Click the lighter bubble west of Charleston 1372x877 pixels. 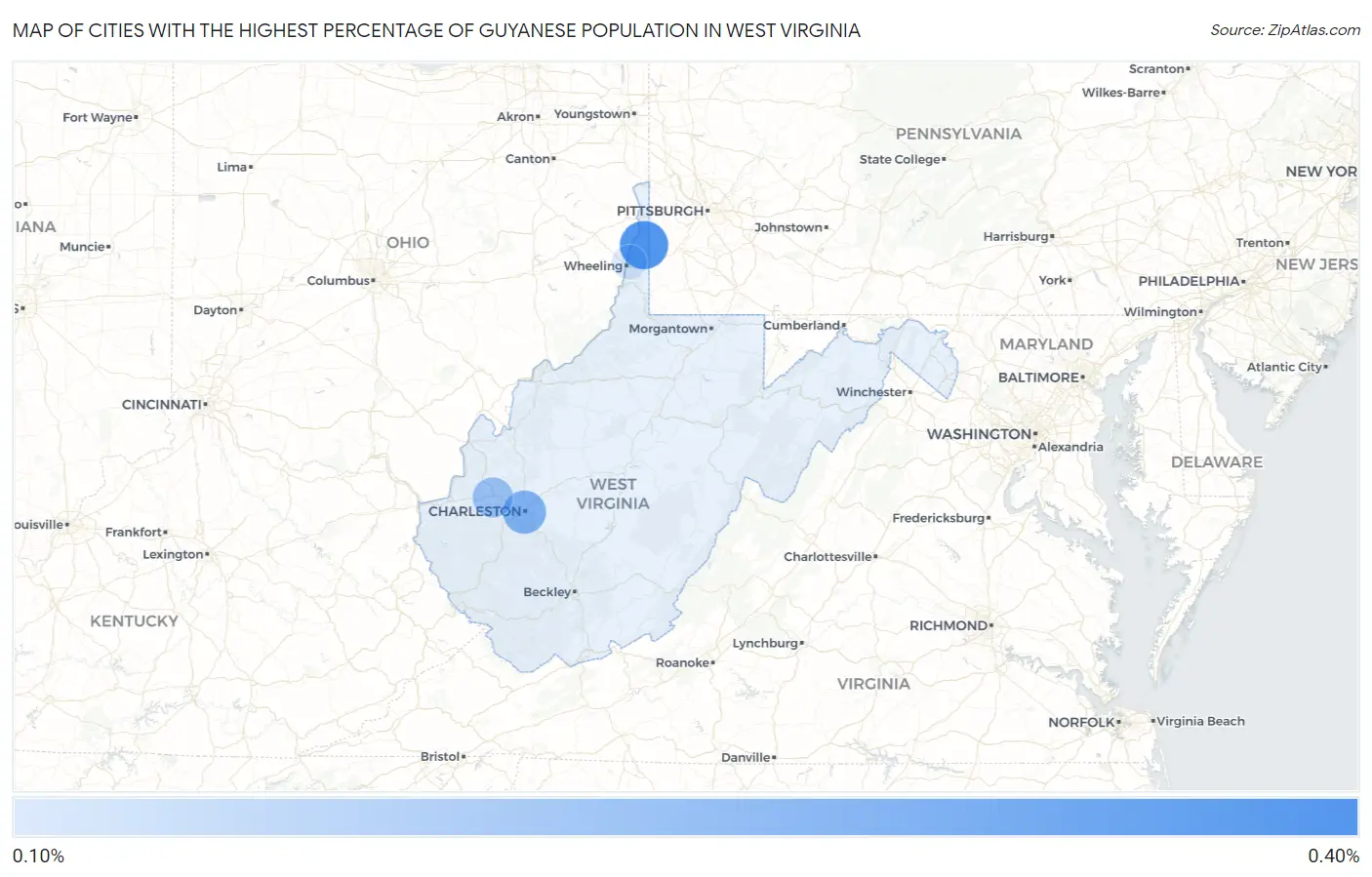[493, 498]
